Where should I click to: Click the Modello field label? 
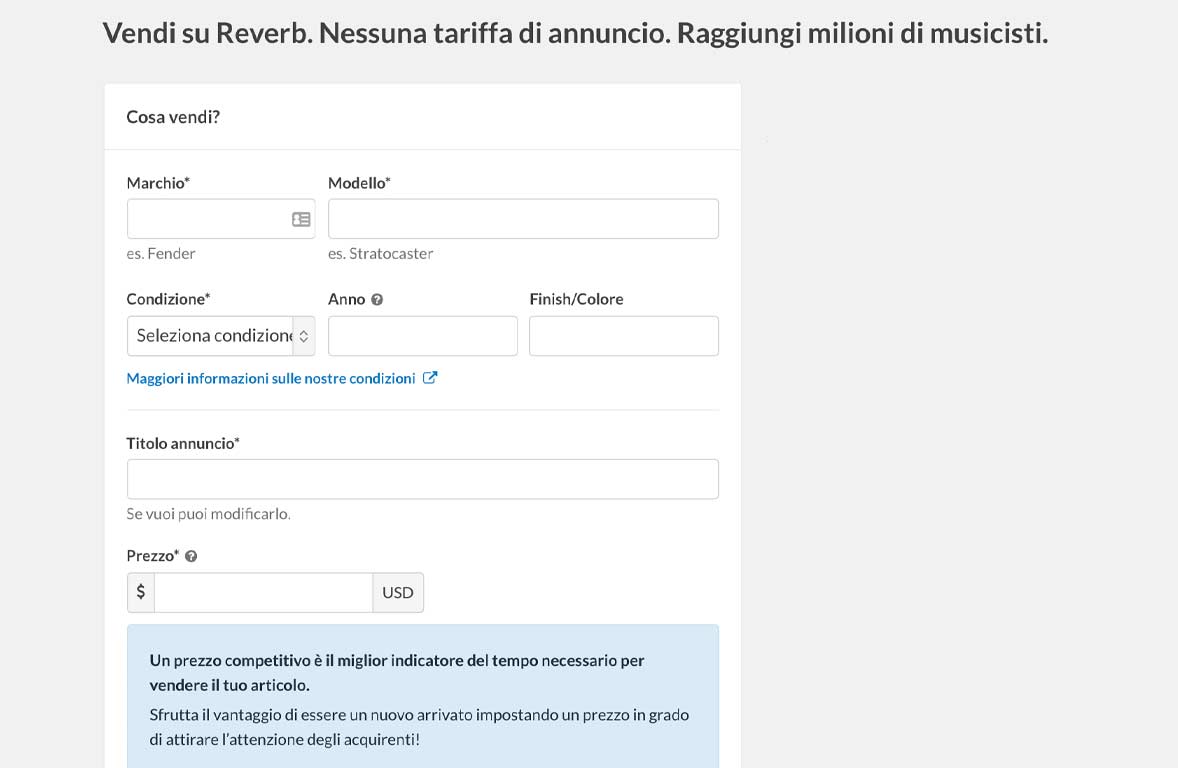tap(359, 183)
